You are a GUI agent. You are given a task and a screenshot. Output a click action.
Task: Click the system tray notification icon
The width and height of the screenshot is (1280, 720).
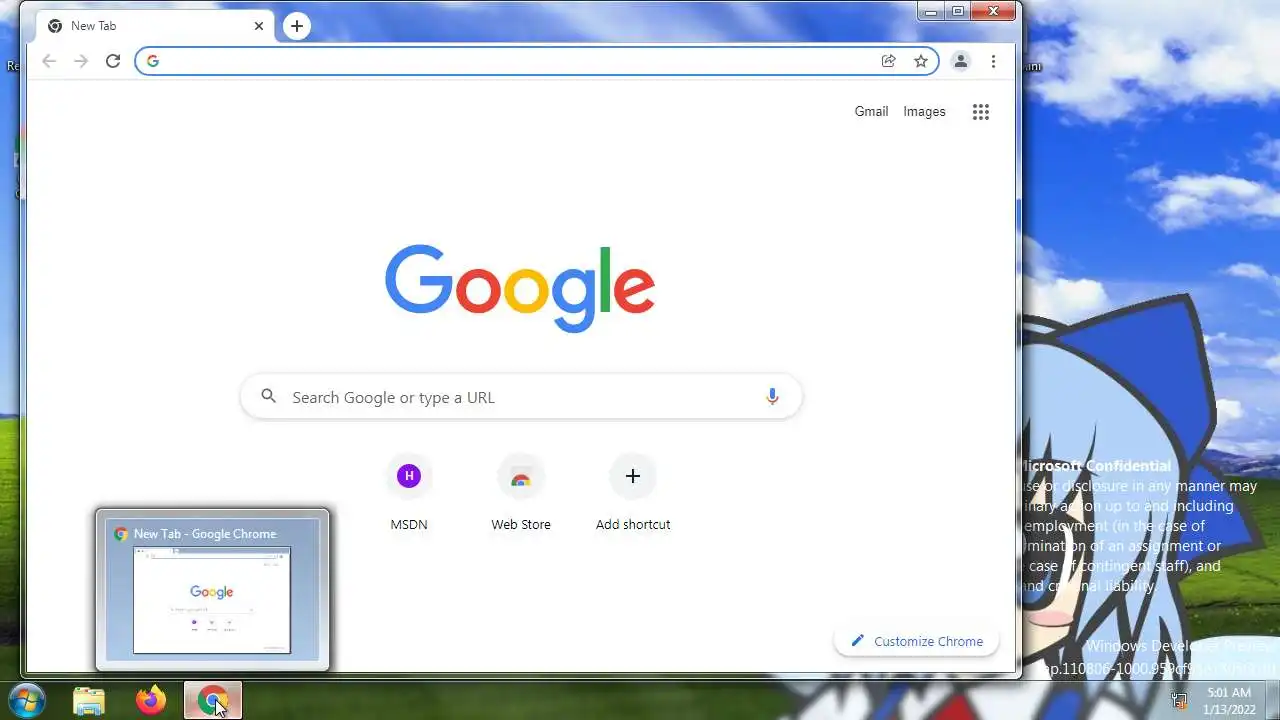tap(1180, 701)
